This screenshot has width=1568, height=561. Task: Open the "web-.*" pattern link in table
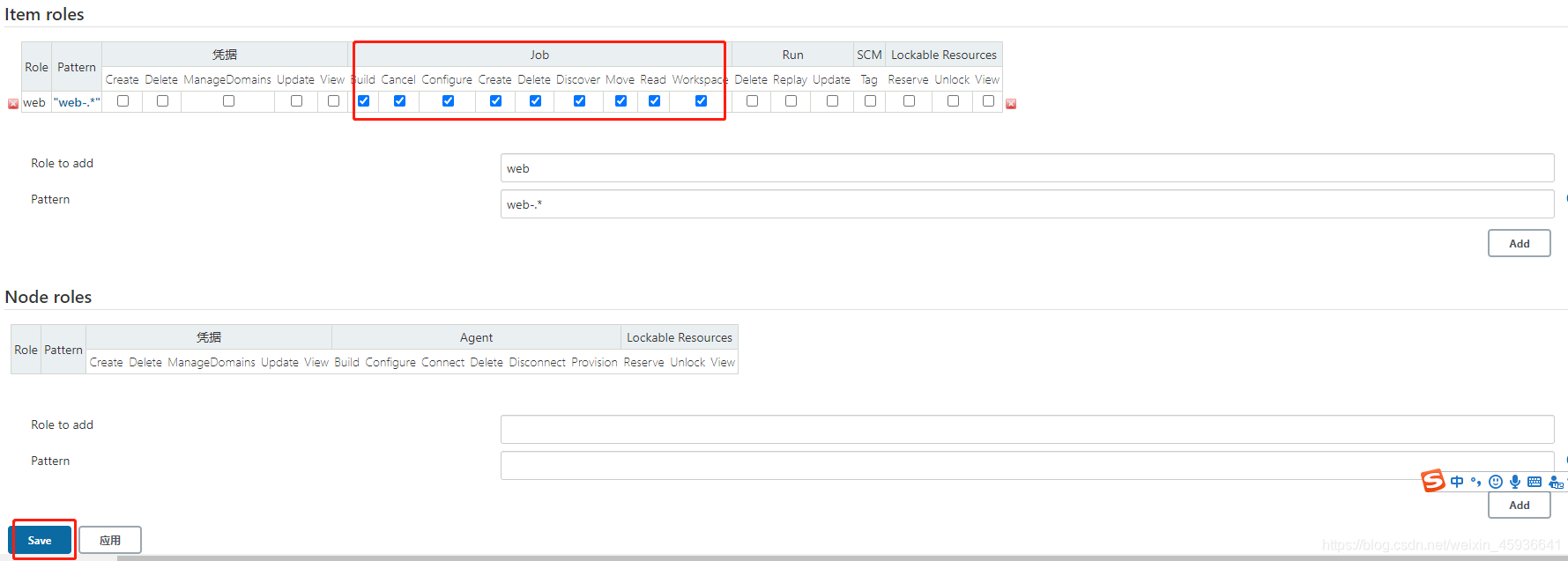point(77,102)
